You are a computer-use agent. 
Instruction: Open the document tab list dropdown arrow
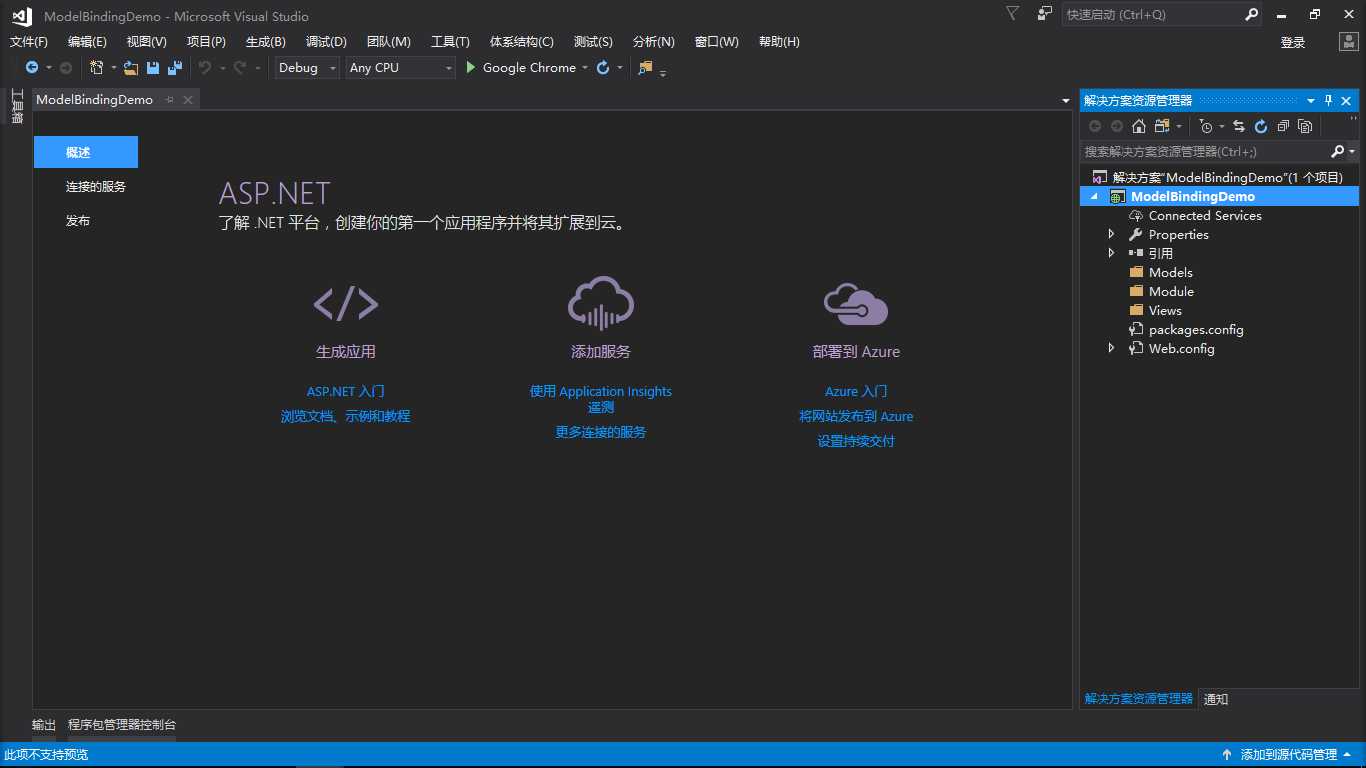(1066, 100)
